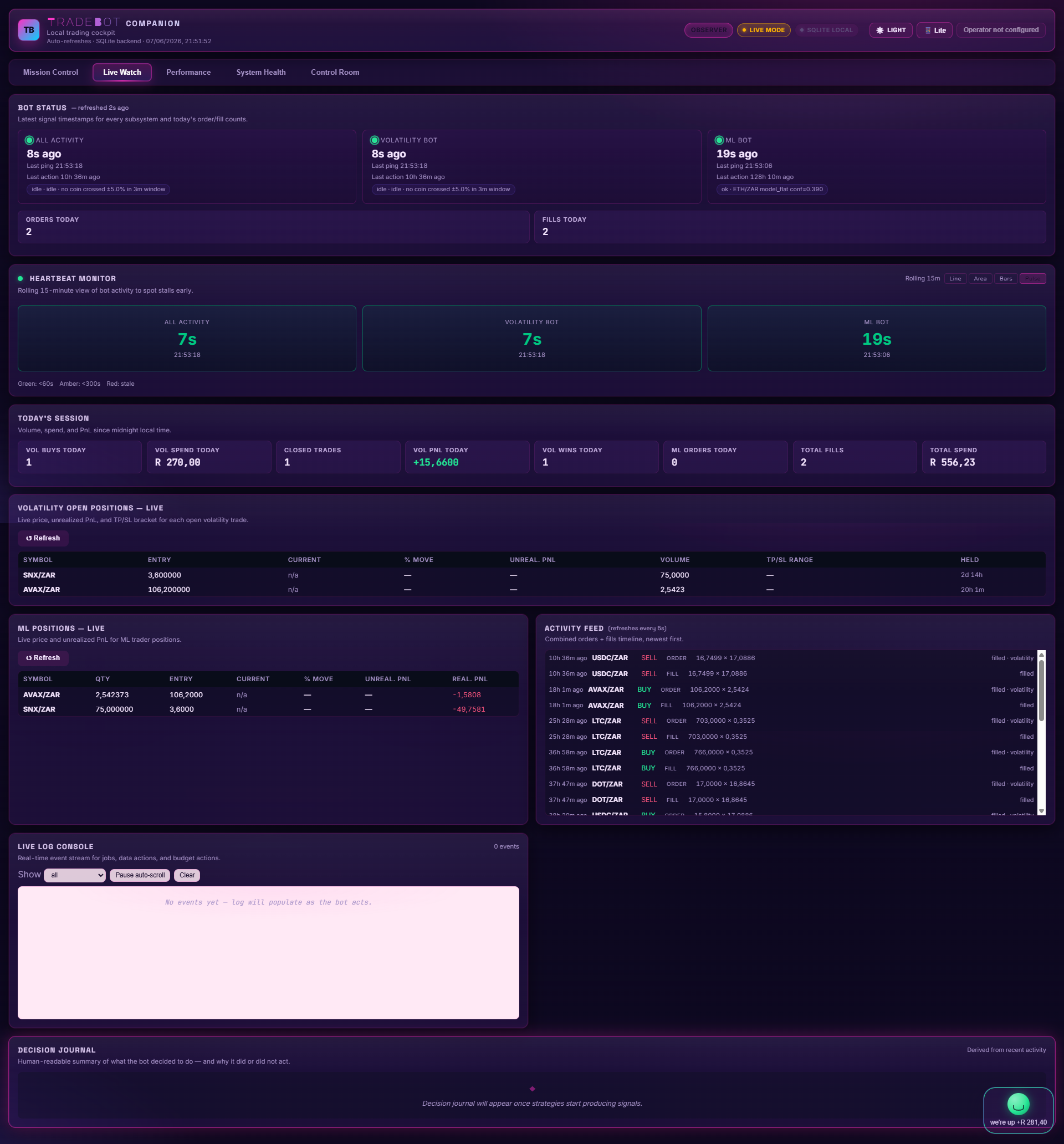Screen dimensions: 1064x1144
Task: Click Pause auto-scroll in log console
Action: (140, 875)
